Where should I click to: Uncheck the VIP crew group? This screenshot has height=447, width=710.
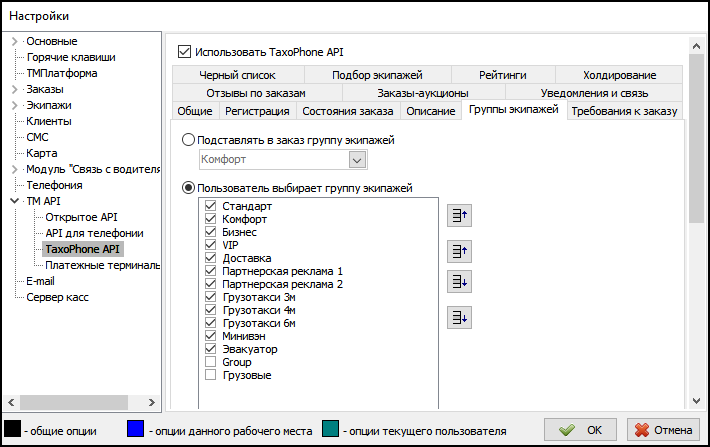(x=210, y=245)
